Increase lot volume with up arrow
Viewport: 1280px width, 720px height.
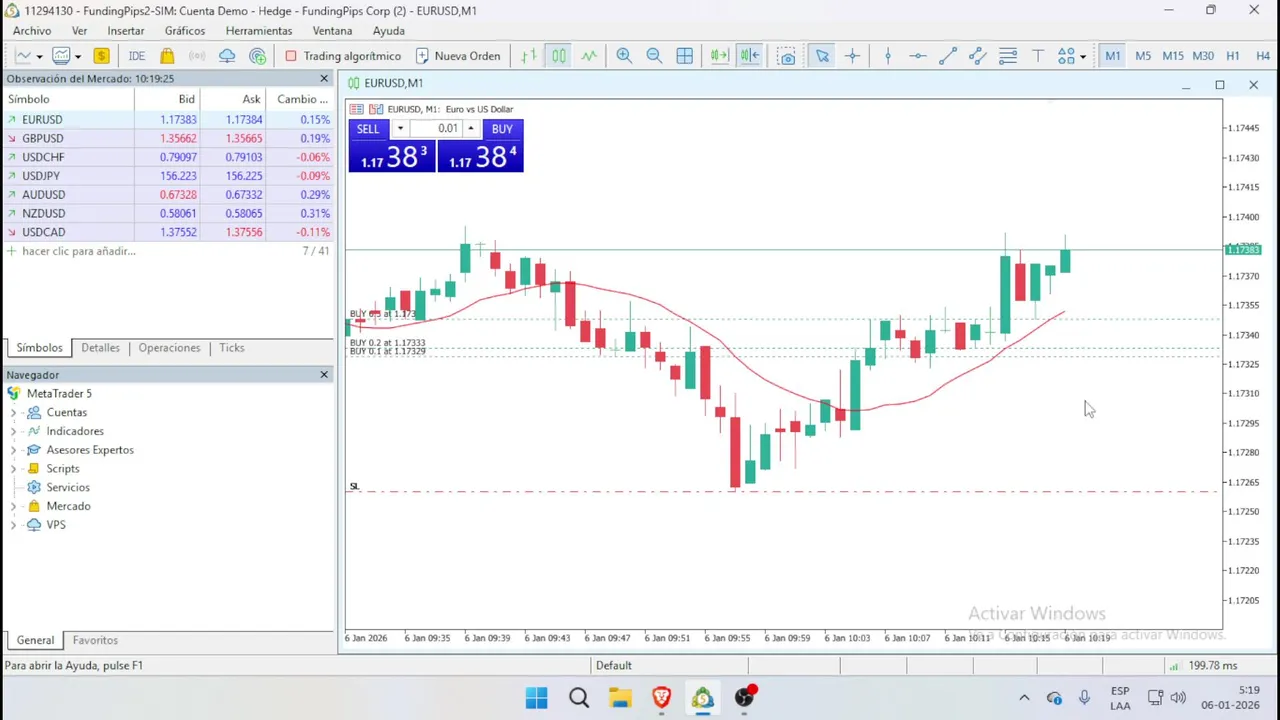[470, 129]
